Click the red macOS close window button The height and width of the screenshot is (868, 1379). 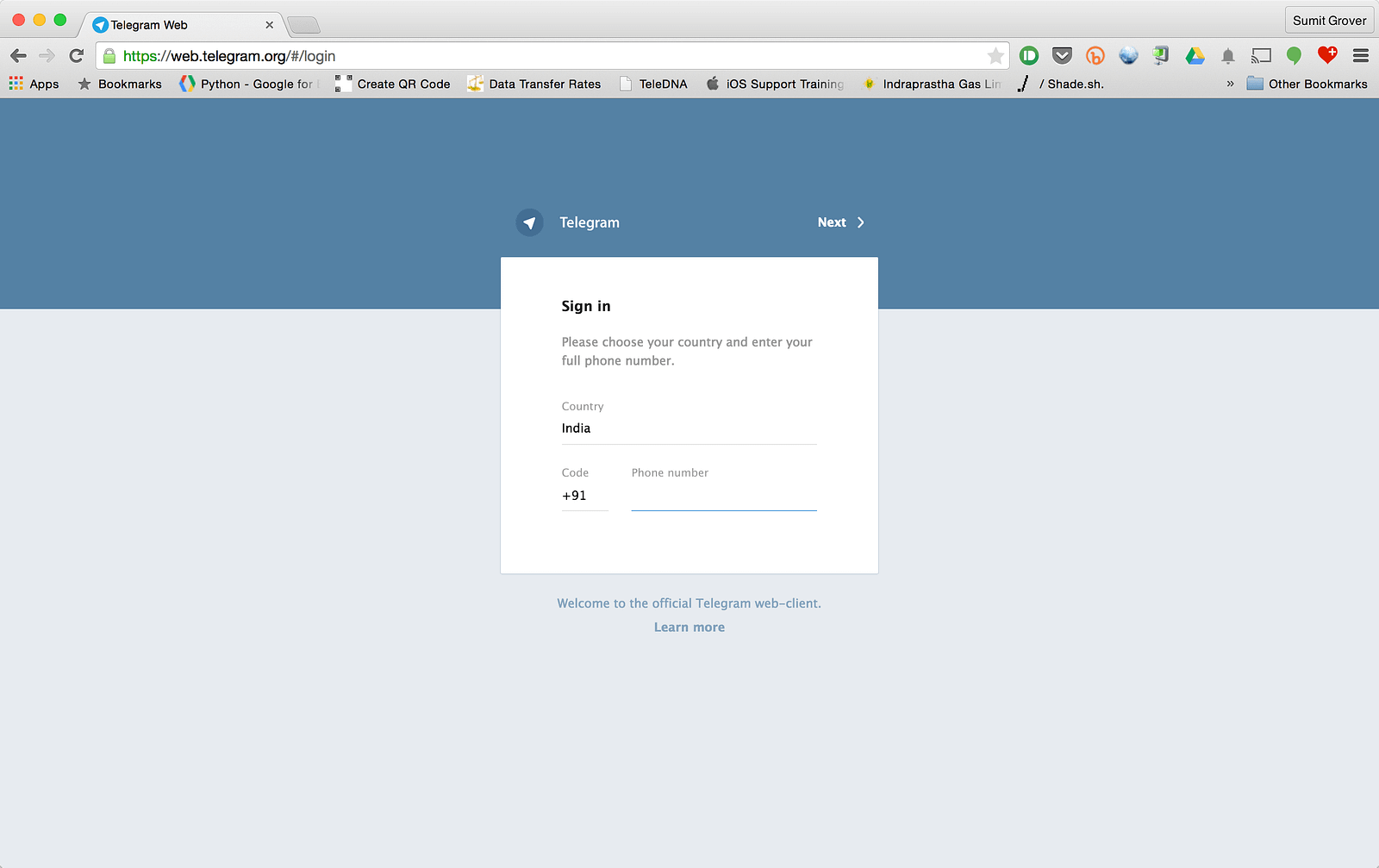pos(19,20)
